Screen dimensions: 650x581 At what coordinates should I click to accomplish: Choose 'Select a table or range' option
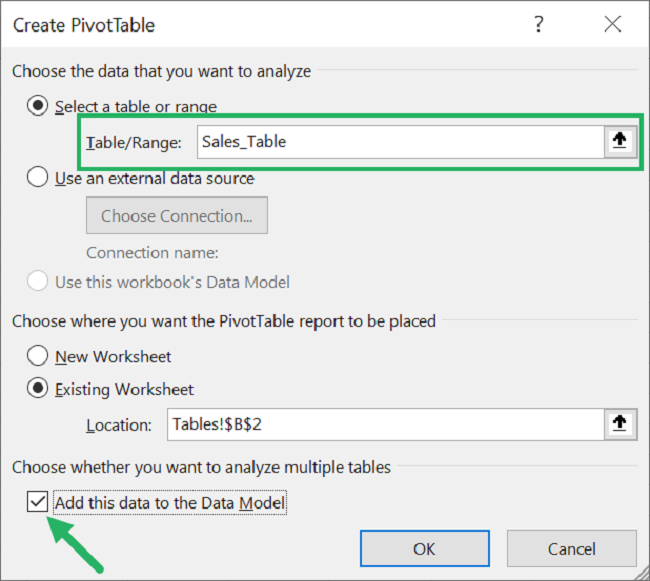38,106
